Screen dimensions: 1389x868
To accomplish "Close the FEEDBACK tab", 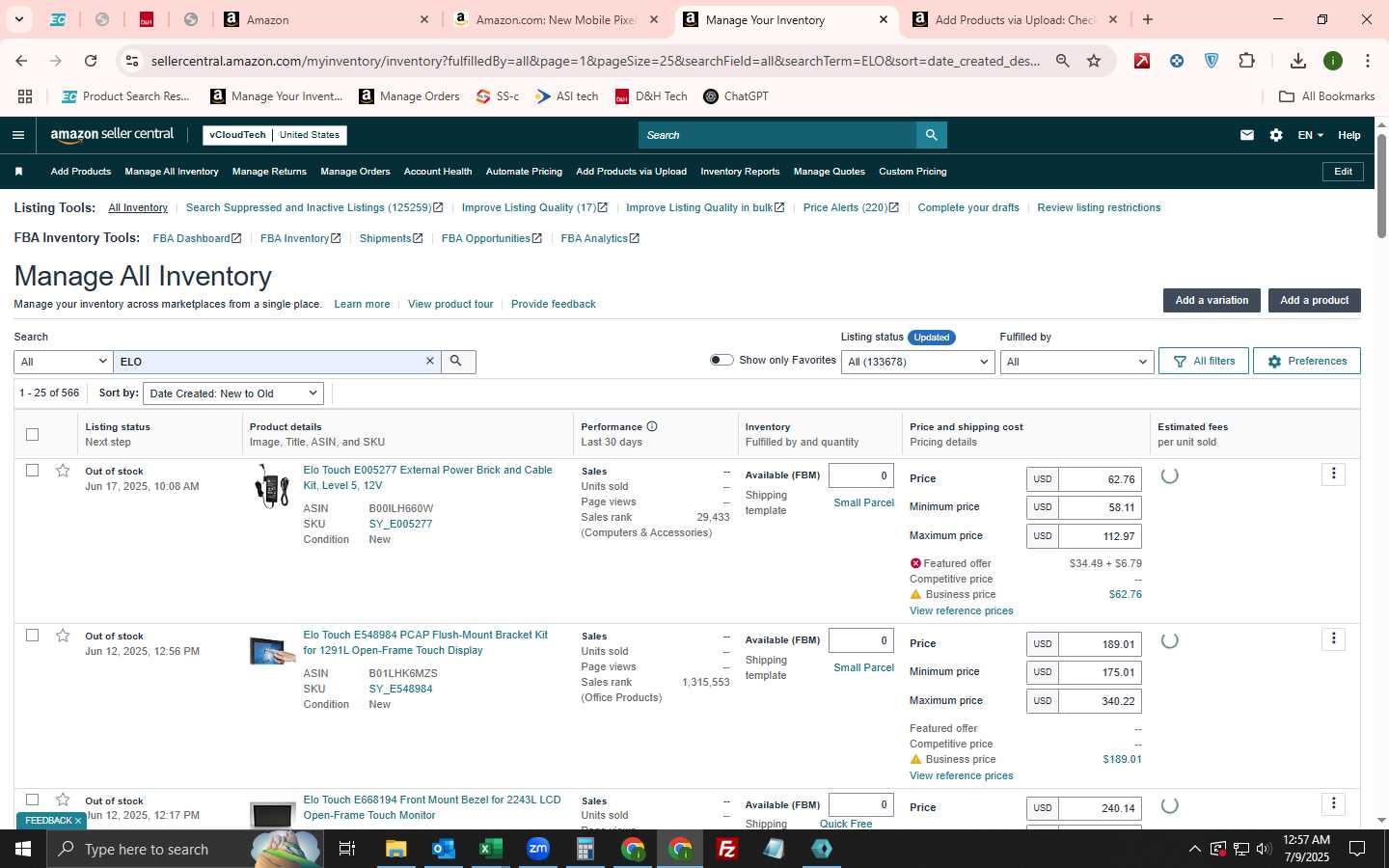I will click(78, 821).
